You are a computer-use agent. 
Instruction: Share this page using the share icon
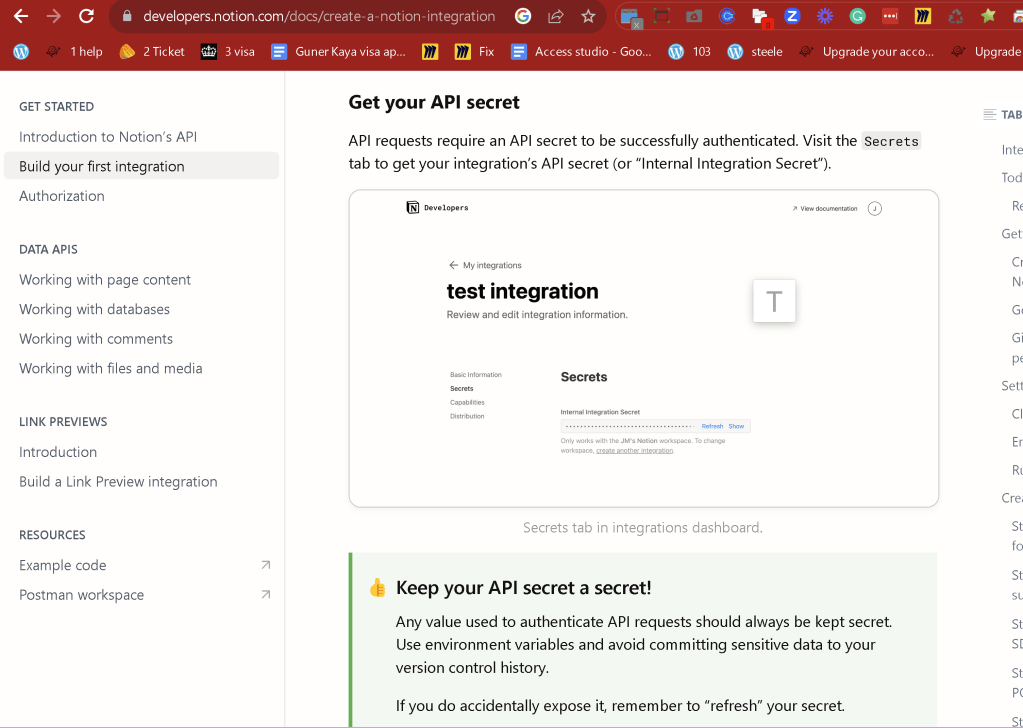[556, 16]
